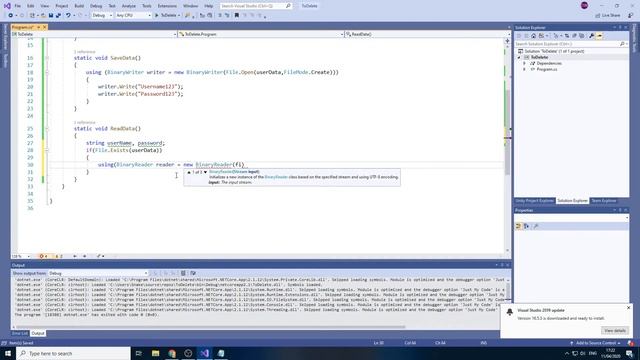
Task: Click the Windows Start button
Action: (x=8, y=353)
